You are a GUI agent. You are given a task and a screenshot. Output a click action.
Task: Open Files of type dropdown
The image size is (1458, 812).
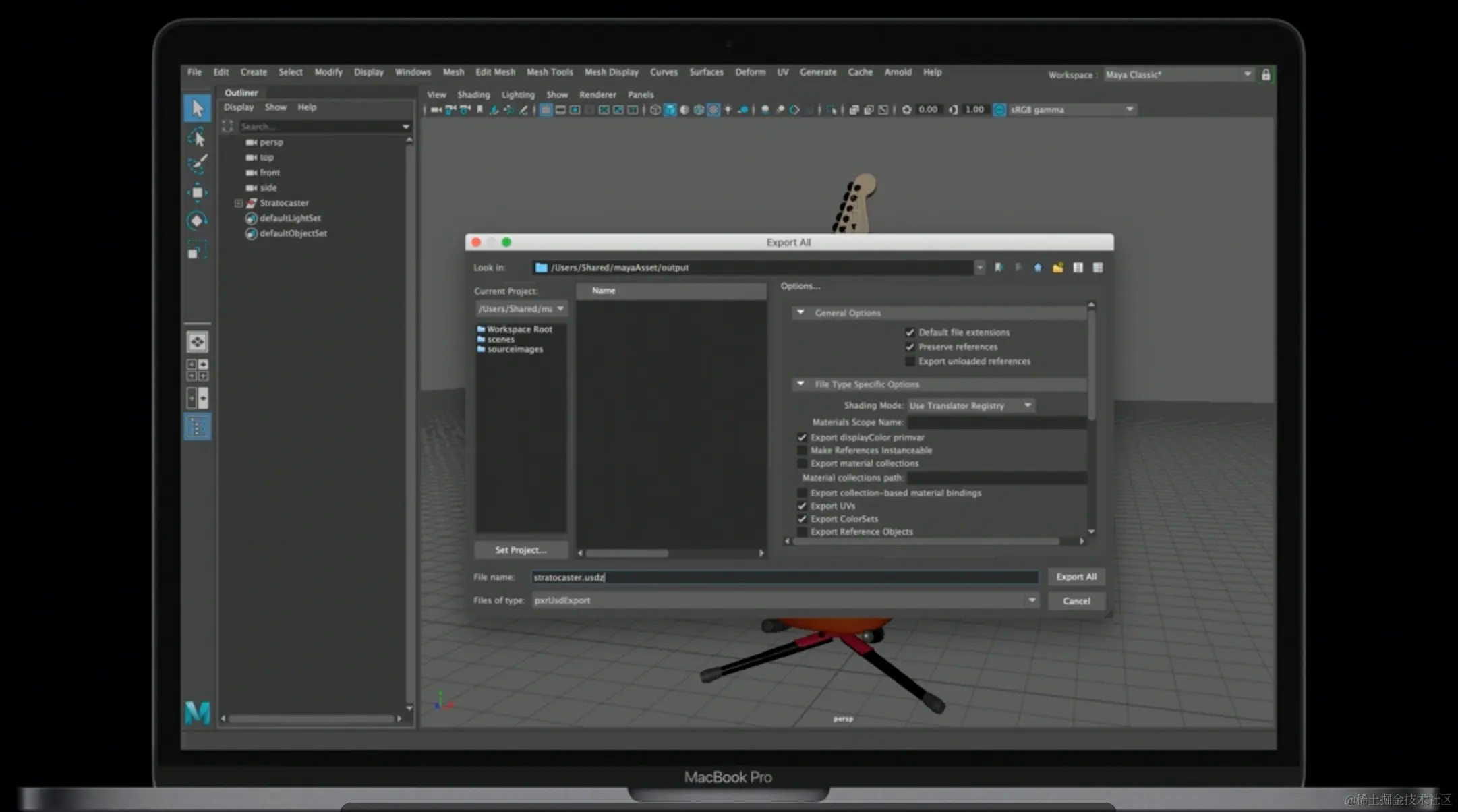tap(785, 600)
